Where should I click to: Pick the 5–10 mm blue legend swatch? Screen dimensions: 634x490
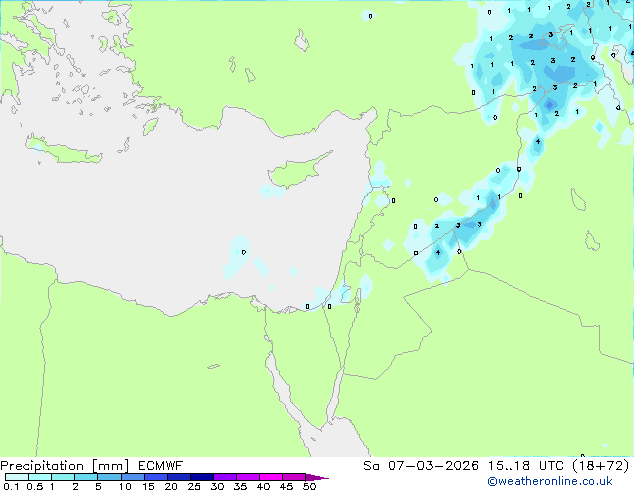pyautogui.click(x=109, y=477)
